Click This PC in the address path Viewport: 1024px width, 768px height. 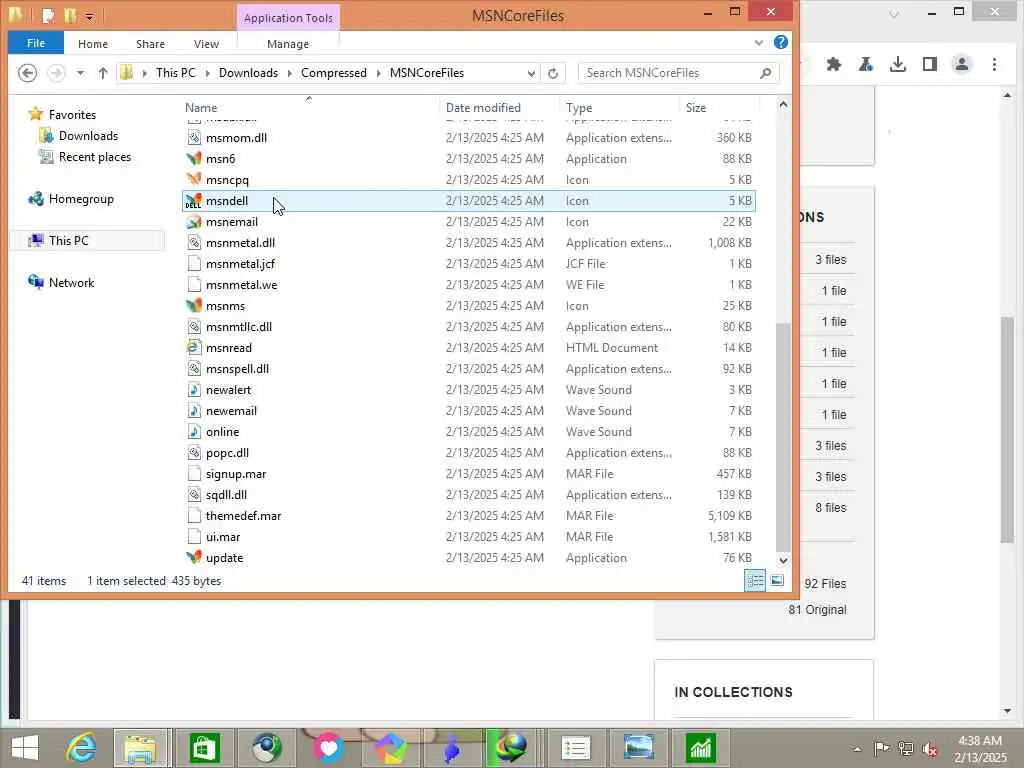tap(176, 73)
